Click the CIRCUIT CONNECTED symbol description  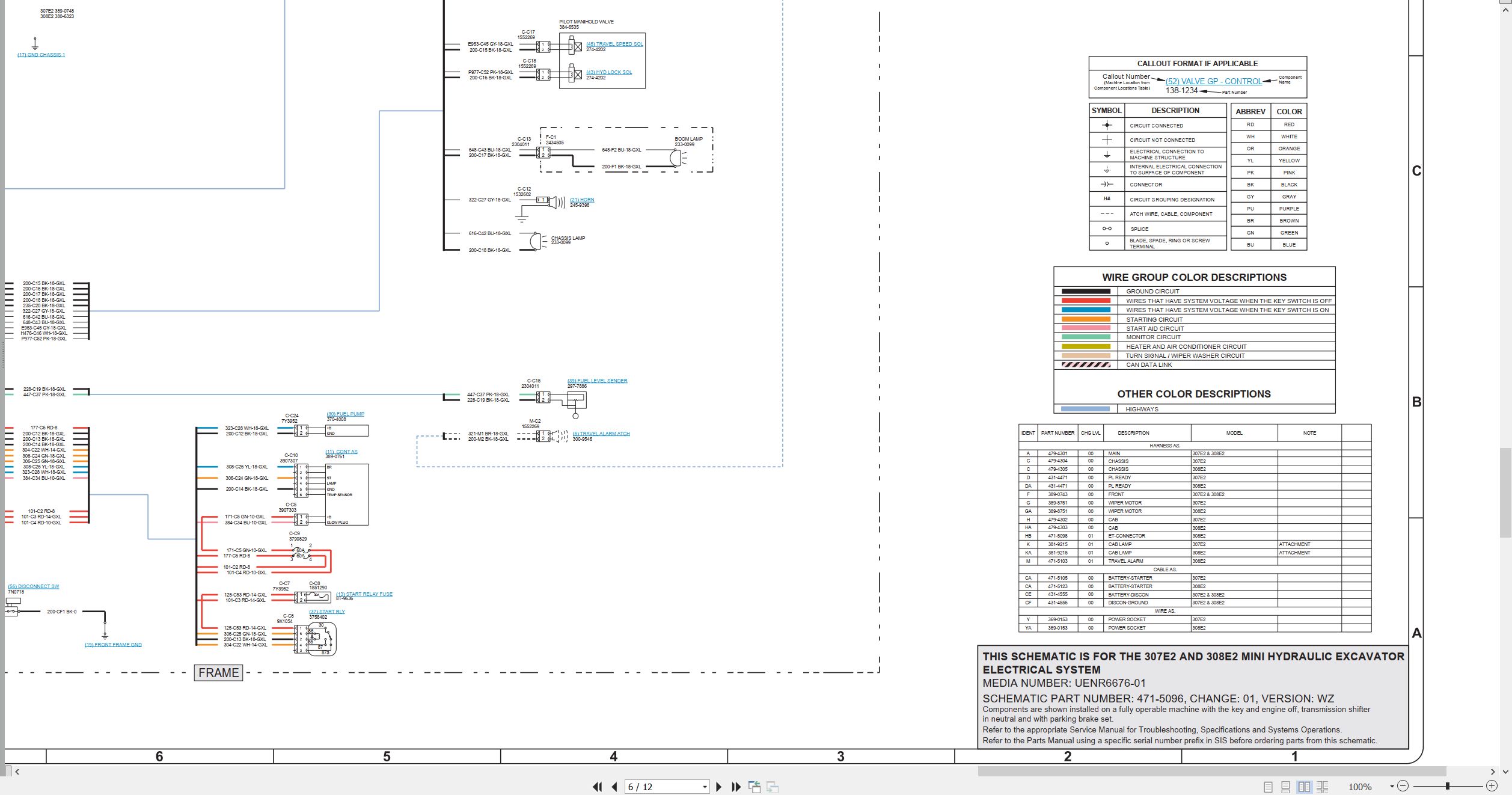click(1156, 126)
